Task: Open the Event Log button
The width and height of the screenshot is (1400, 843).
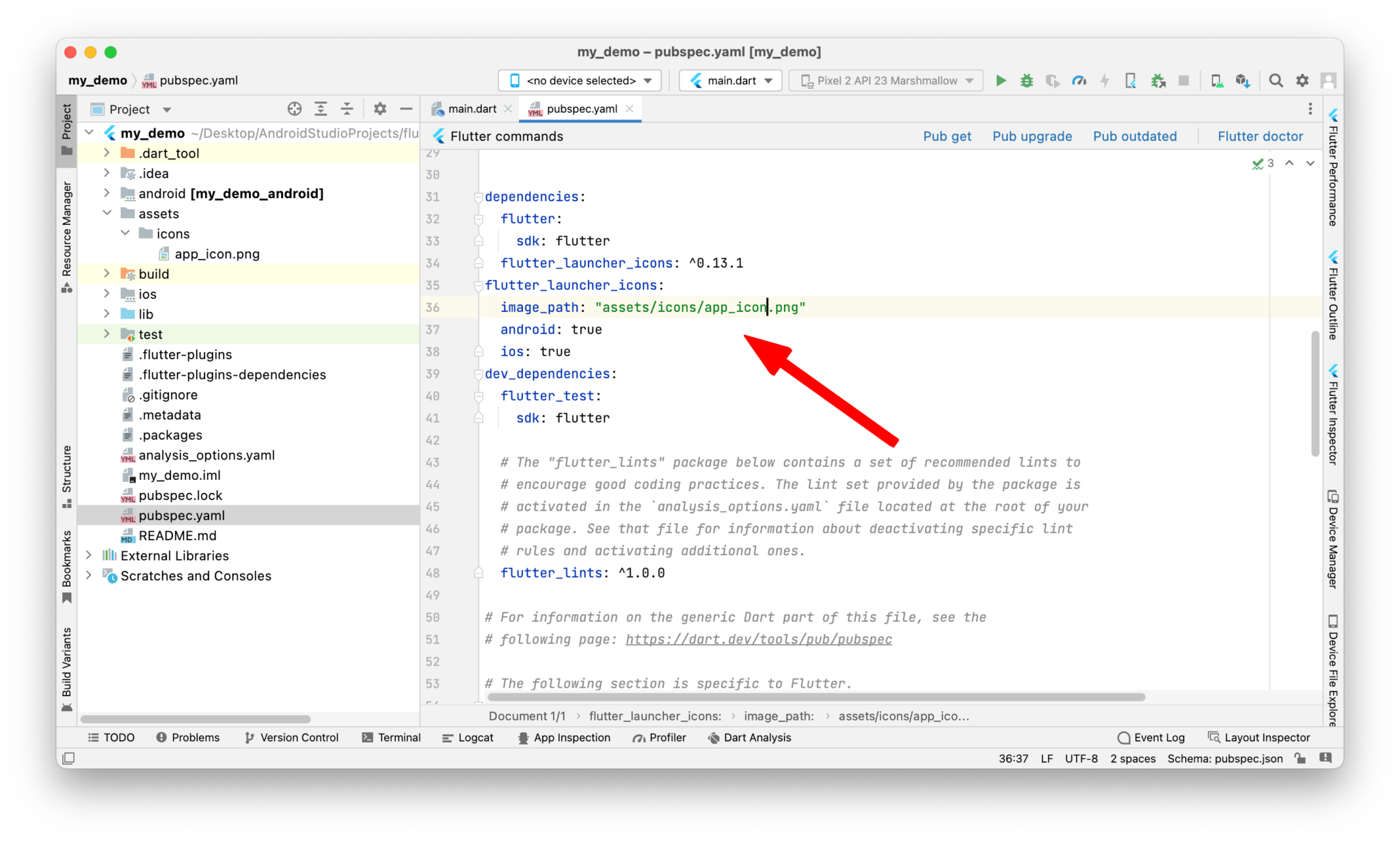Action: click(1151, 738)
